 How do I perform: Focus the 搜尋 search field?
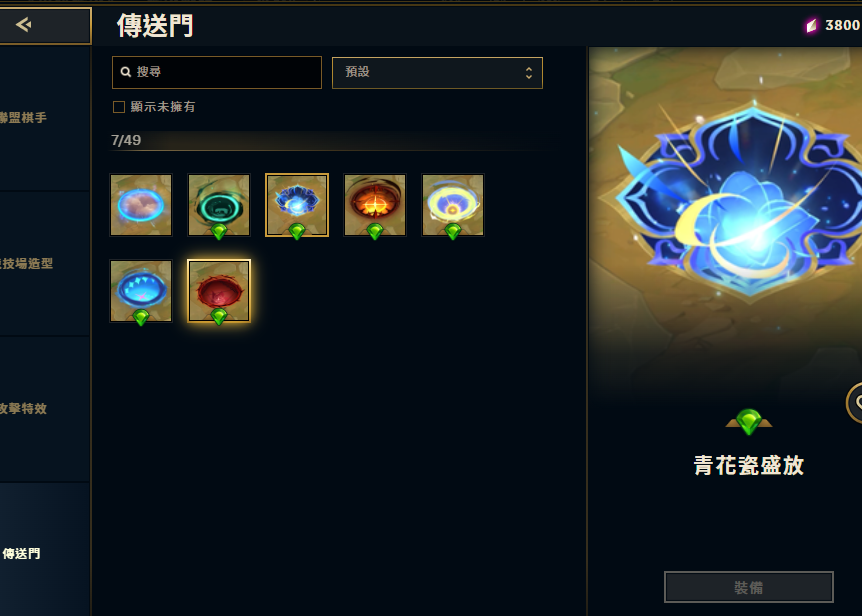click(x=217, y=72)
